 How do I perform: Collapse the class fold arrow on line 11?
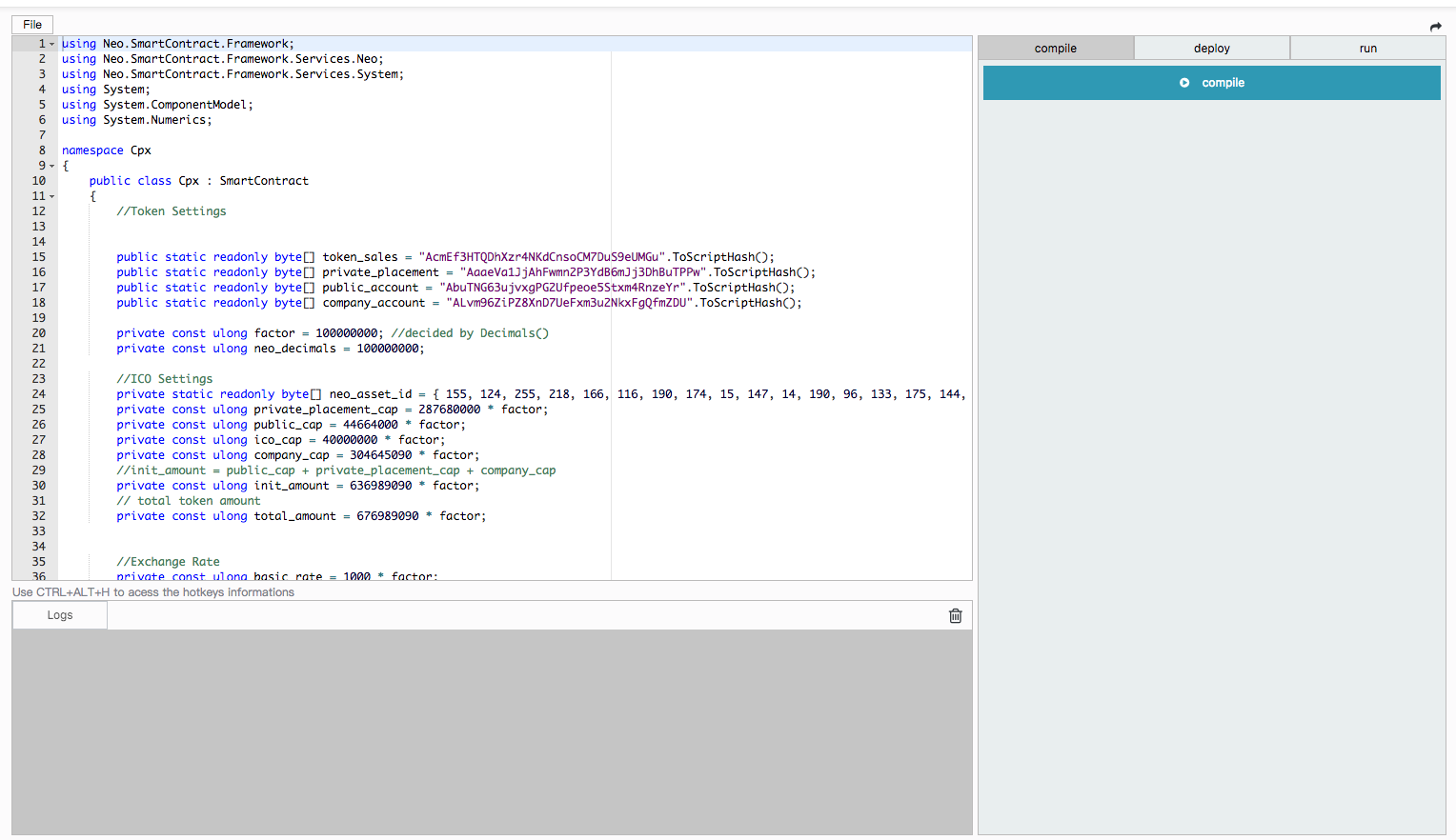pos(52,197)
